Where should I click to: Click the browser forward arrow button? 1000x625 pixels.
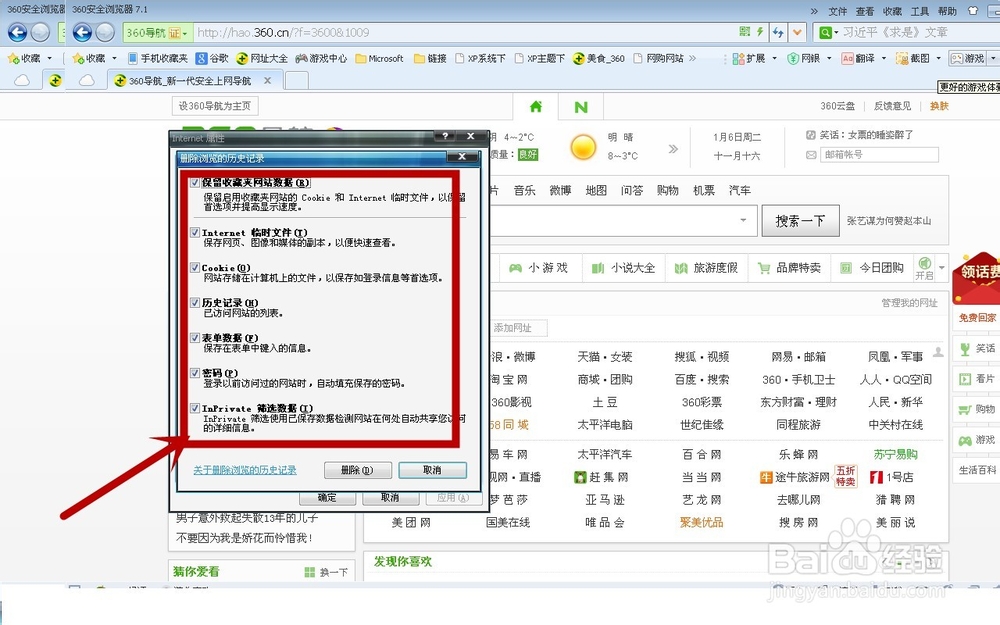click(105, 32)
